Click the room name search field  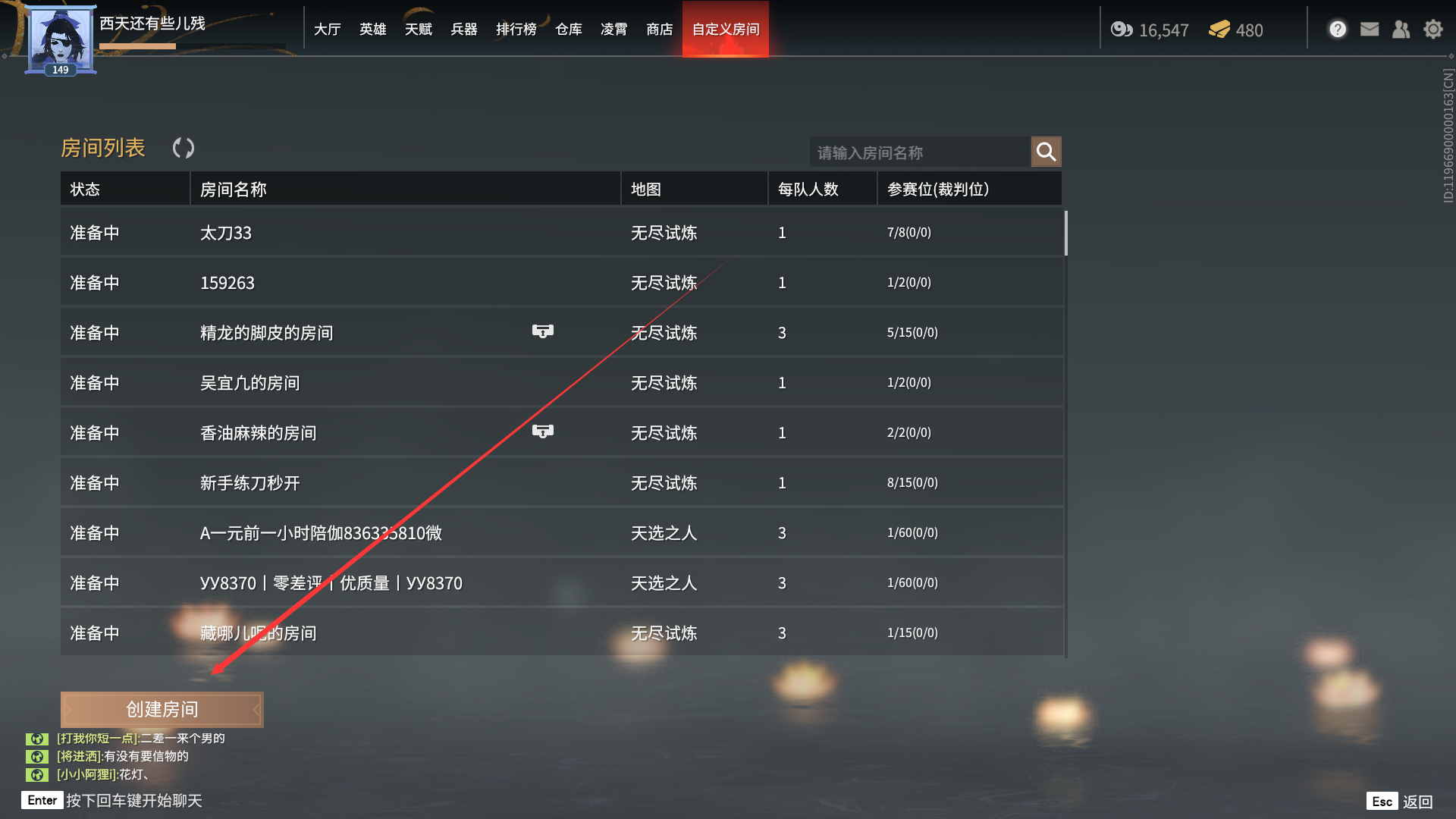[920, 152]
